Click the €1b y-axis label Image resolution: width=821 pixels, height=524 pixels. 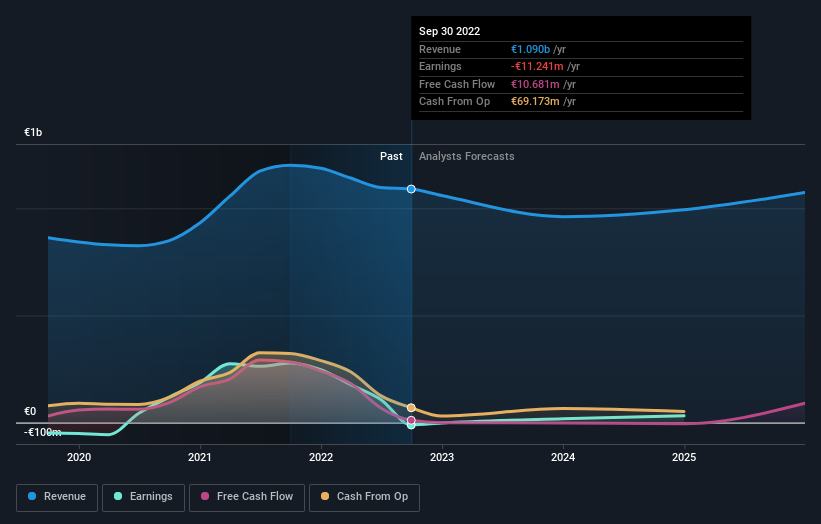33,132
